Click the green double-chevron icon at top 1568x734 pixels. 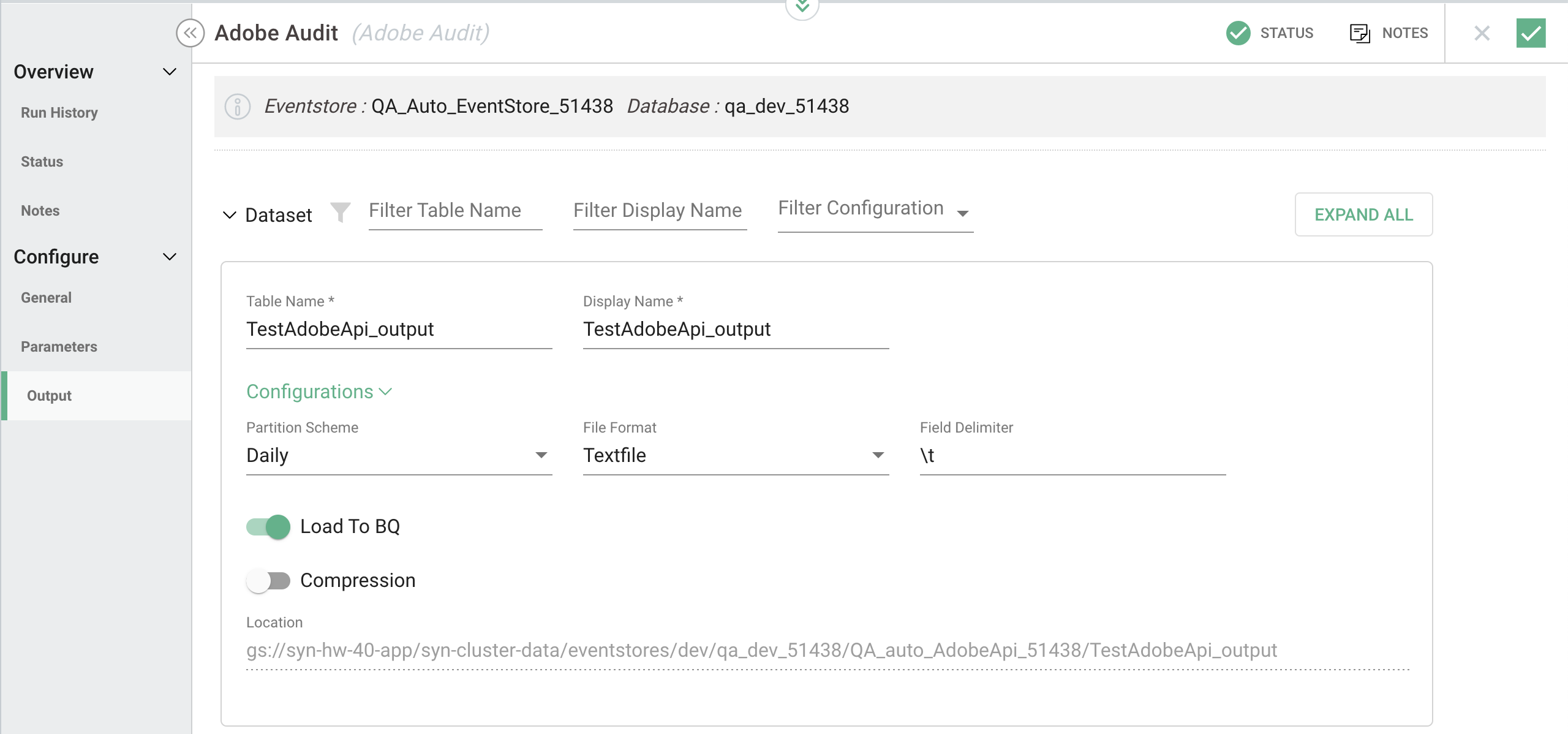(802, 9)
